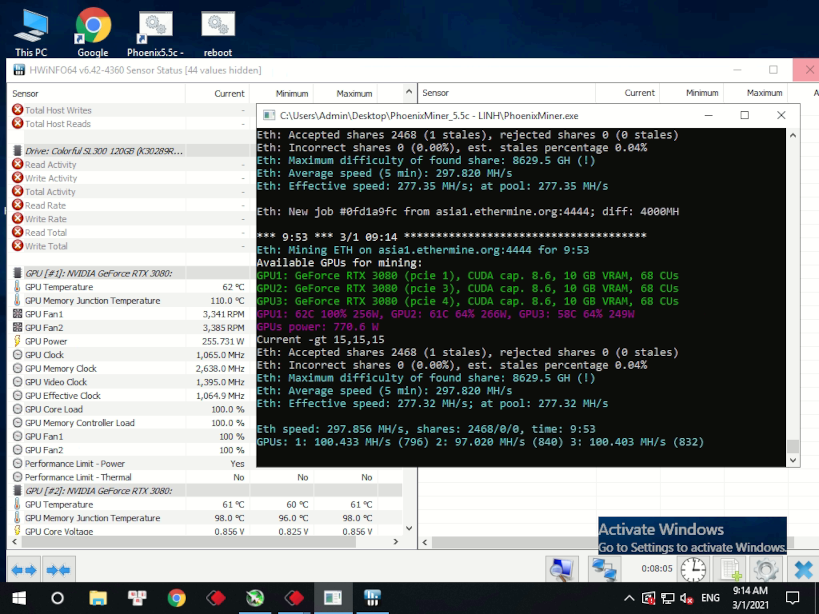
Task: Select Performance Limit - Thermal row
Action: [x=206, y=477]
